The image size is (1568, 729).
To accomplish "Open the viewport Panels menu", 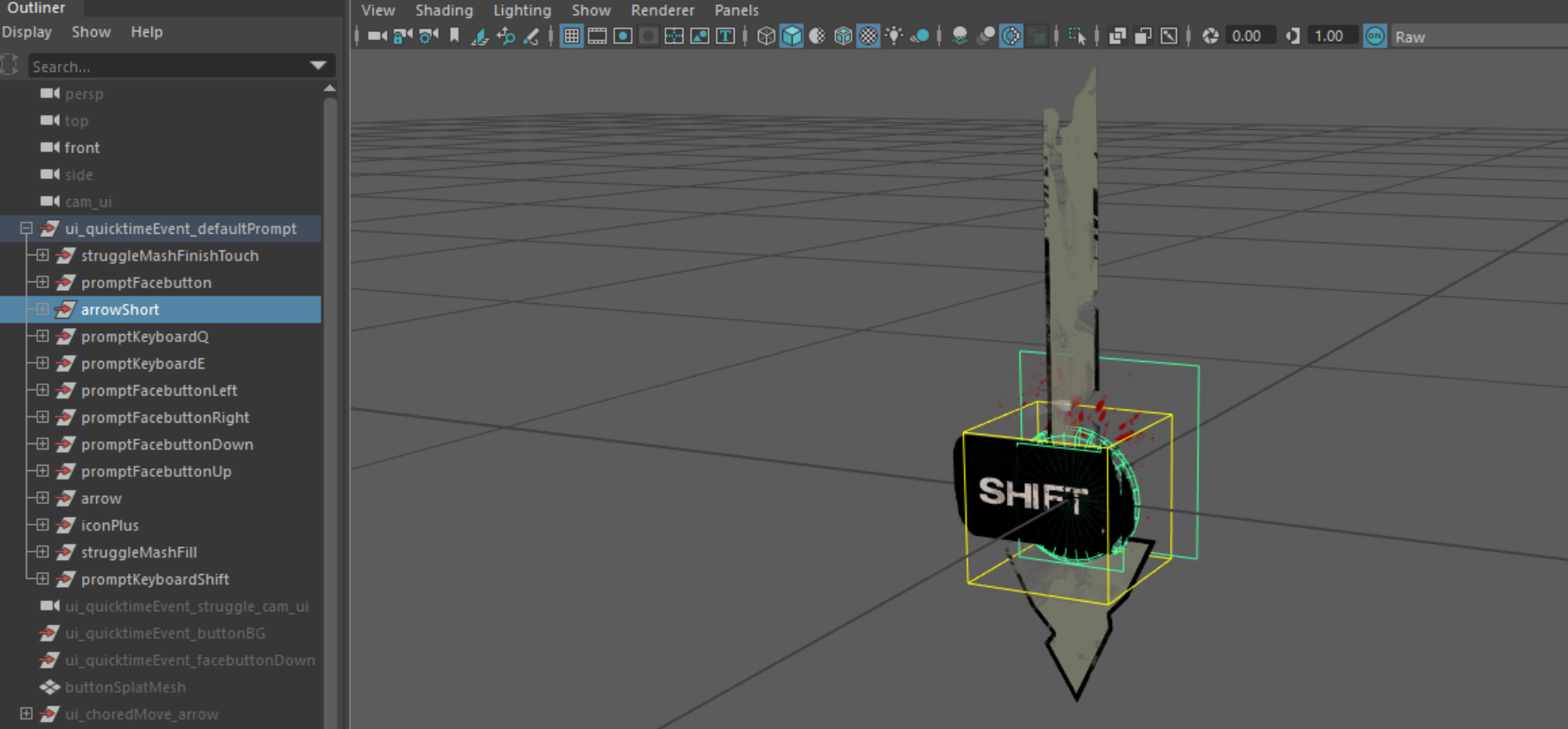I will pyautogui.click(x=736, y=10).
